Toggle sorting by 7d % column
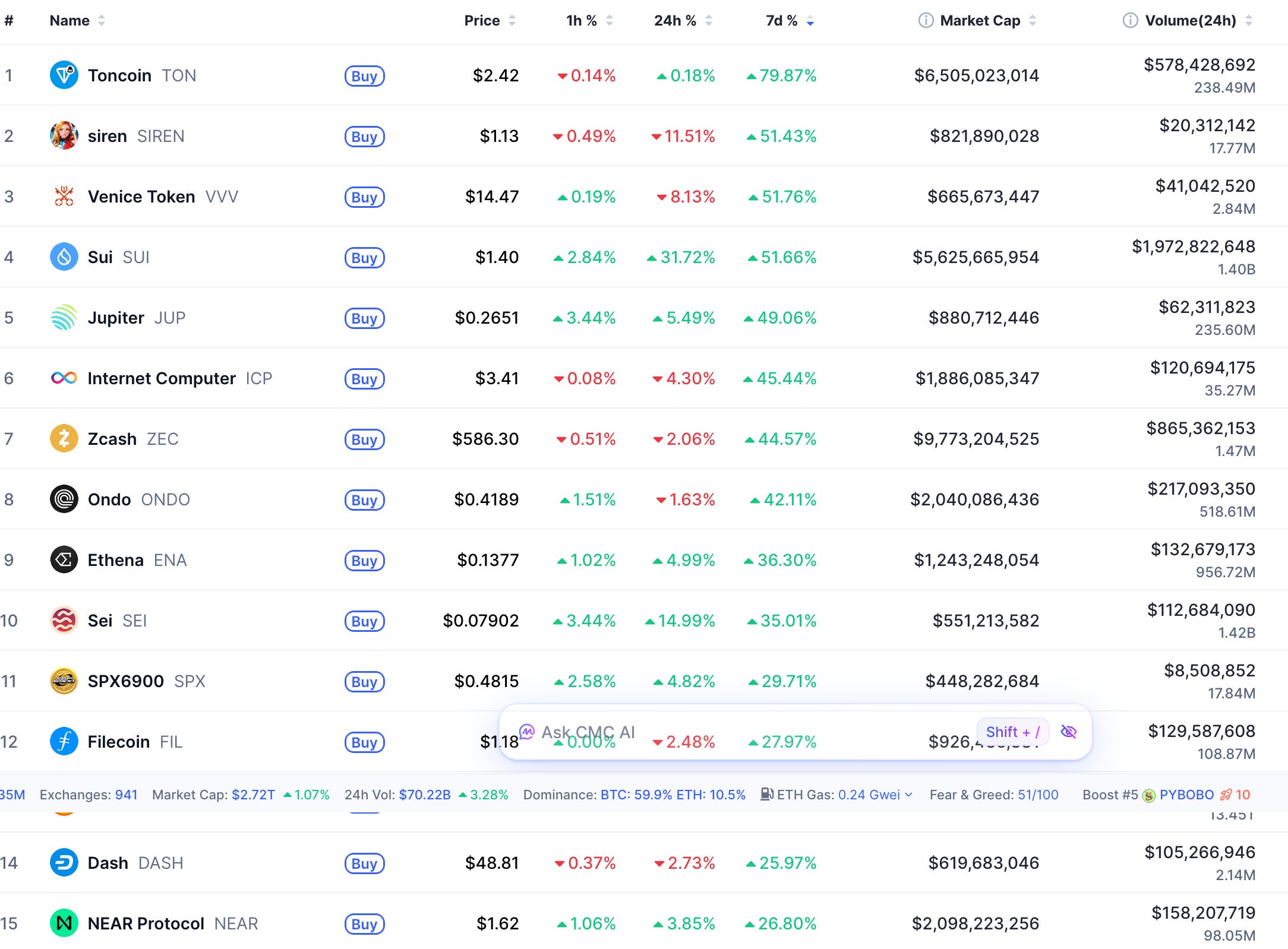This screenshot has height=949, width=1288. pyautogui.click(x=790, y=21)
